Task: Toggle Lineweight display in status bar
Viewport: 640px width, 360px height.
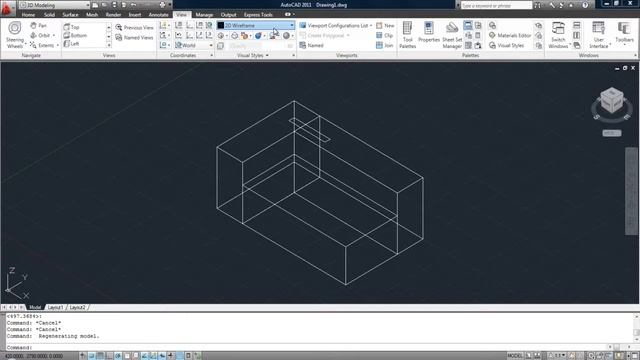Action: tap(171, 356)
